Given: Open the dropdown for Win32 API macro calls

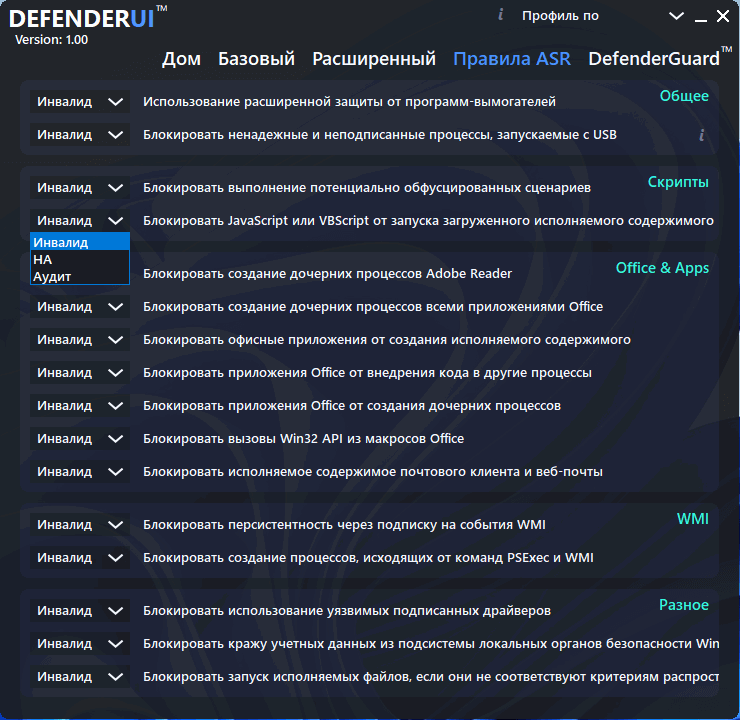Looking at the screenshot, I should 80,439.
